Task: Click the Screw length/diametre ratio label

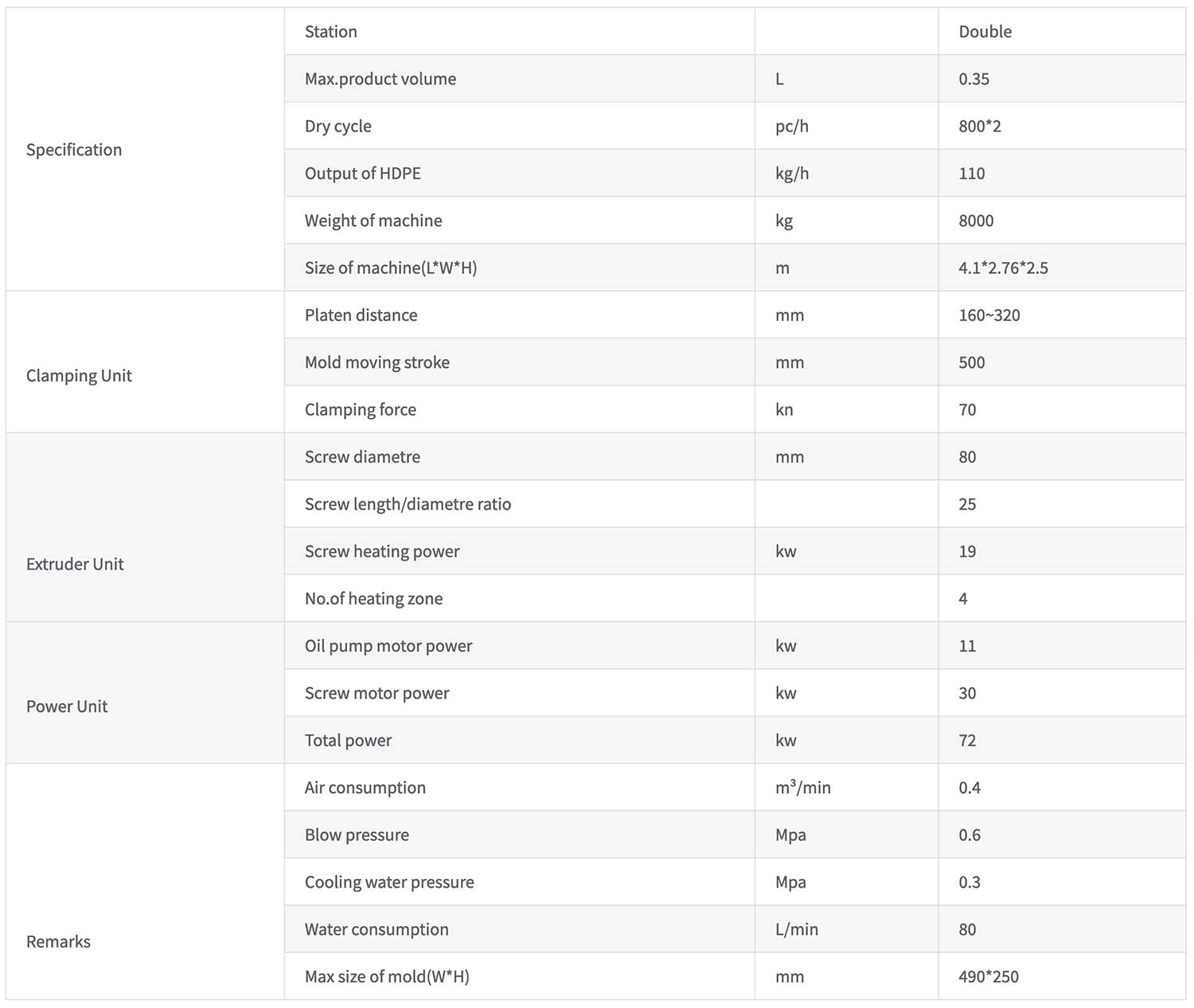Action: tap(408, 504)
